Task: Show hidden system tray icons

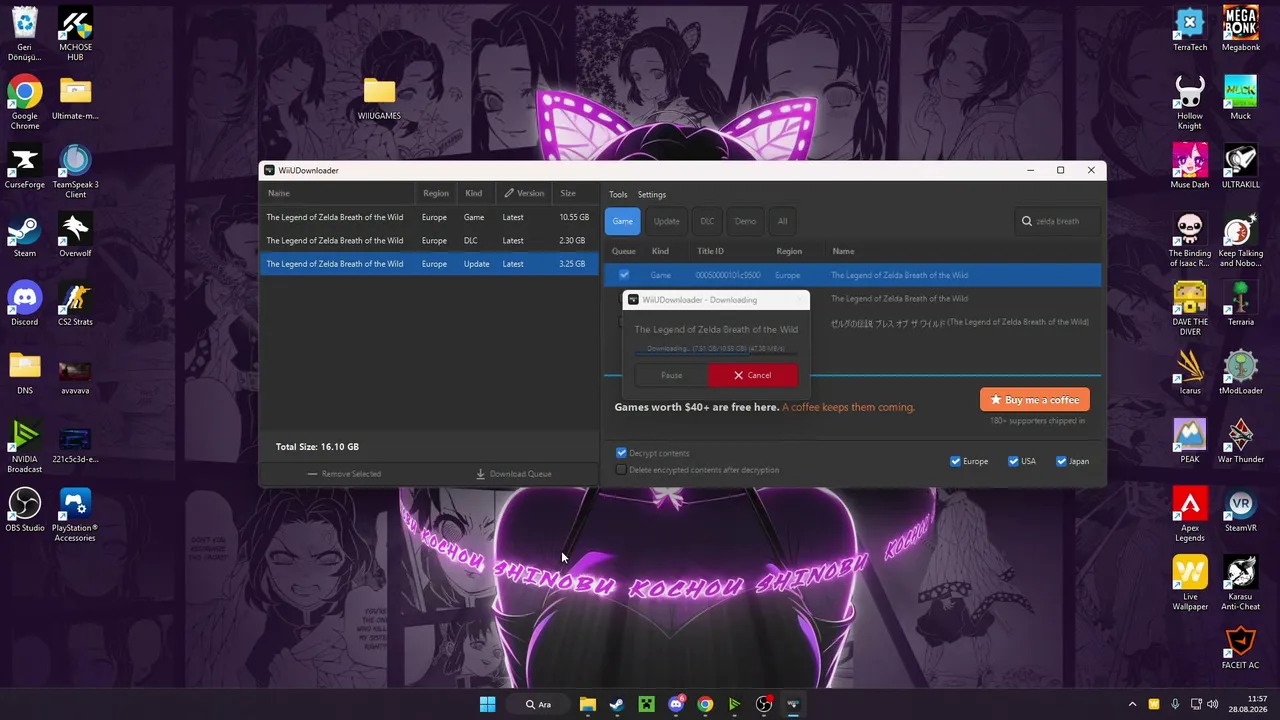Action: (1132, 704)
